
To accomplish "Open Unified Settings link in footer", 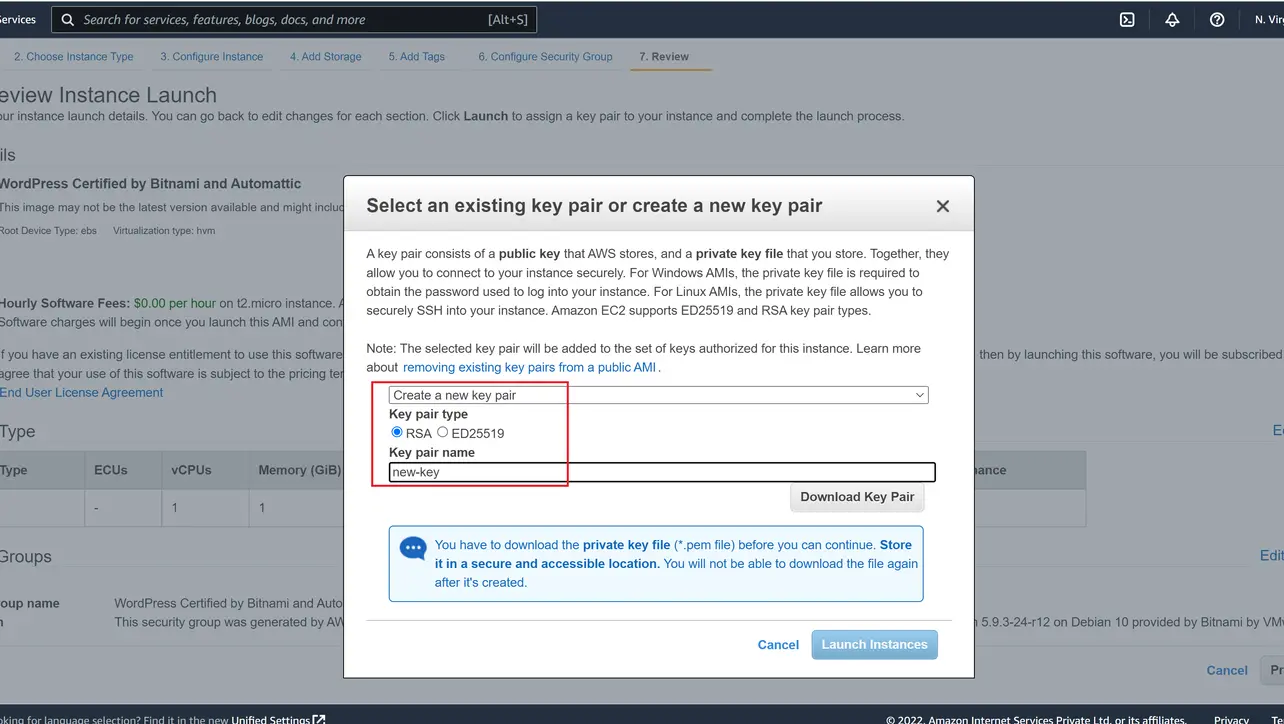I will tap(271, 719).
